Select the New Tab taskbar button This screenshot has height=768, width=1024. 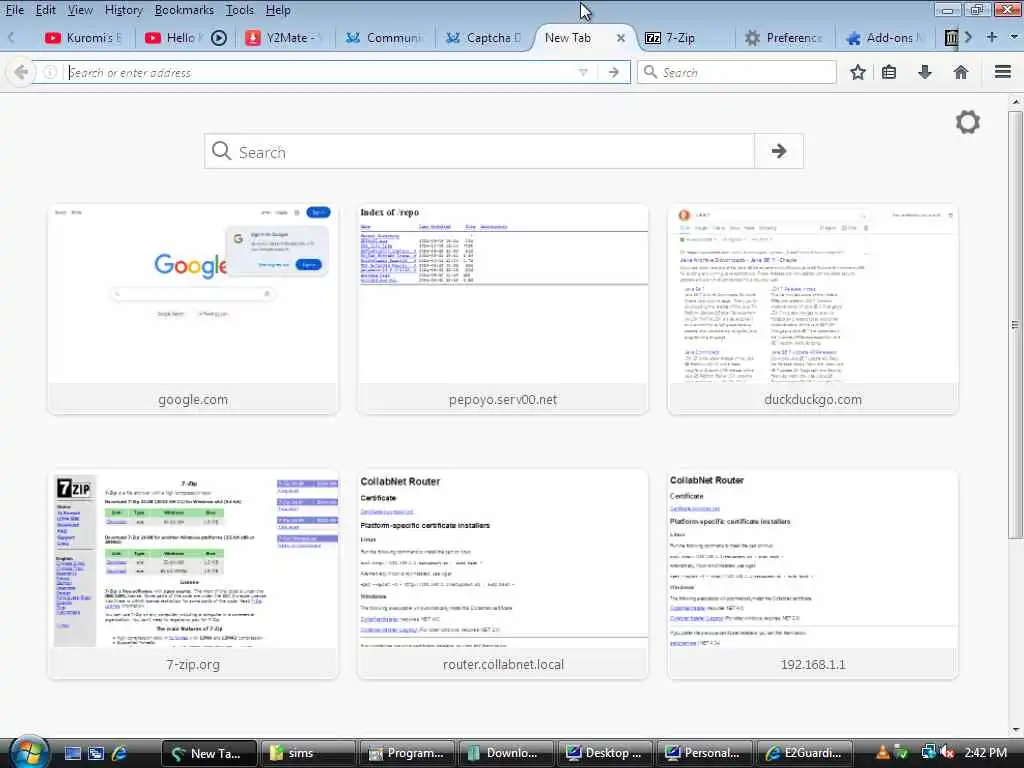coord(209,753)
